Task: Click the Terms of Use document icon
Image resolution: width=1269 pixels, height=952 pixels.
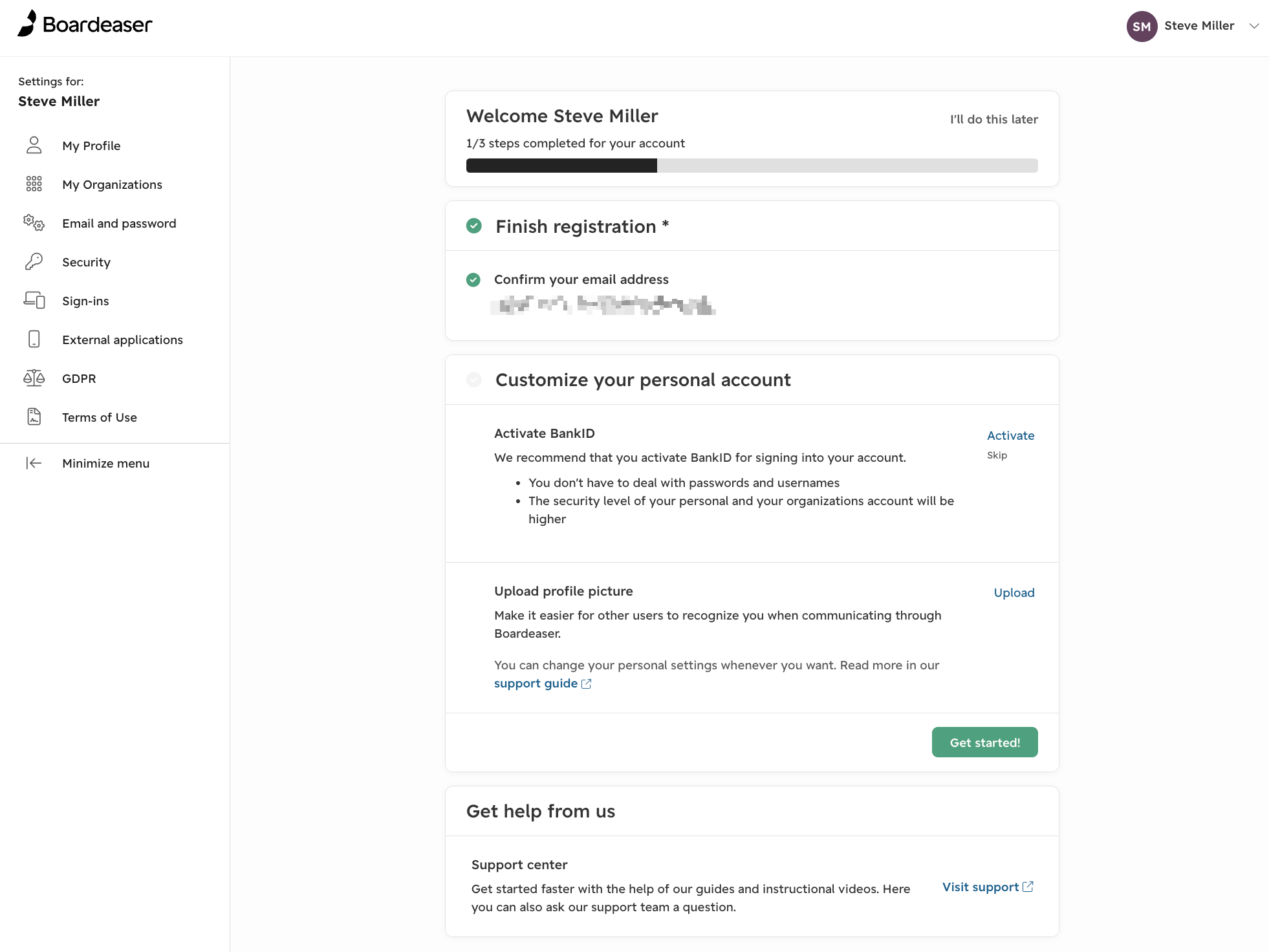Action: click(34, 417)
